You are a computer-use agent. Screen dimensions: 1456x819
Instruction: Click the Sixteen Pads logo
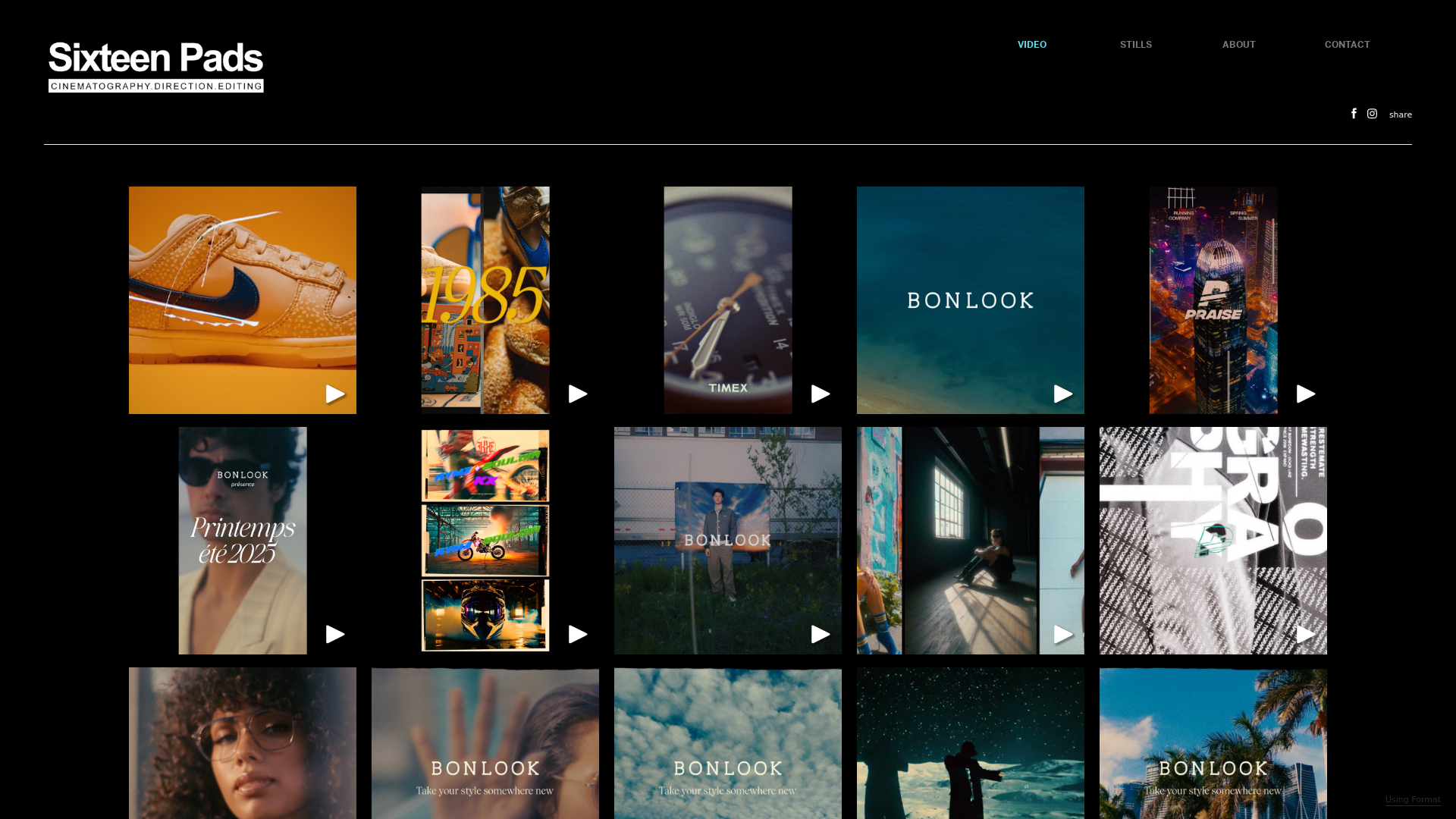pyautogui.click(x=156, y=67)
